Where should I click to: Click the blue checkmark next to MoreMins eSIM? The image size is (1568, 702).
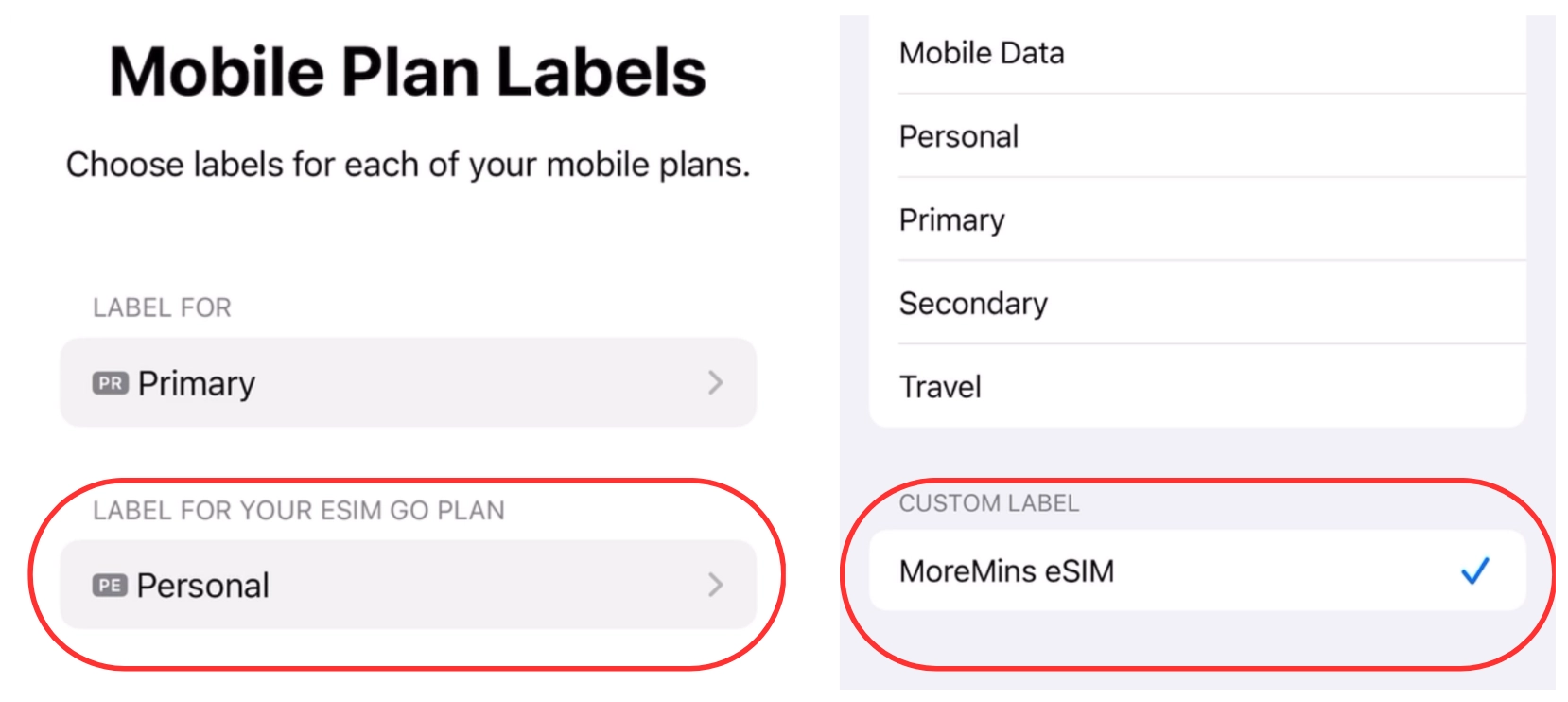coord(1474,571)
